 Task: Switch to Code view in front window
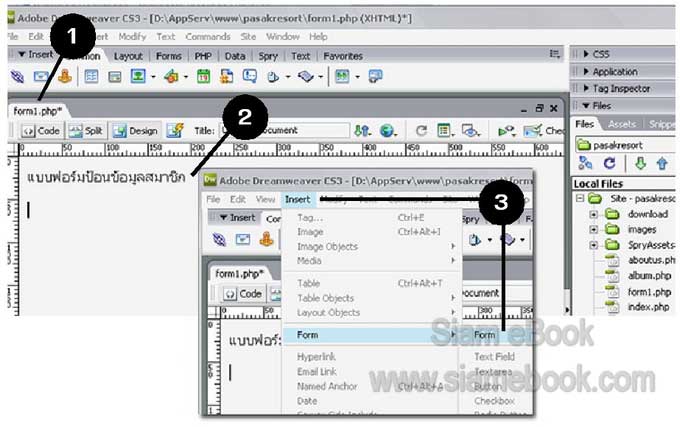tap(243, 293)
